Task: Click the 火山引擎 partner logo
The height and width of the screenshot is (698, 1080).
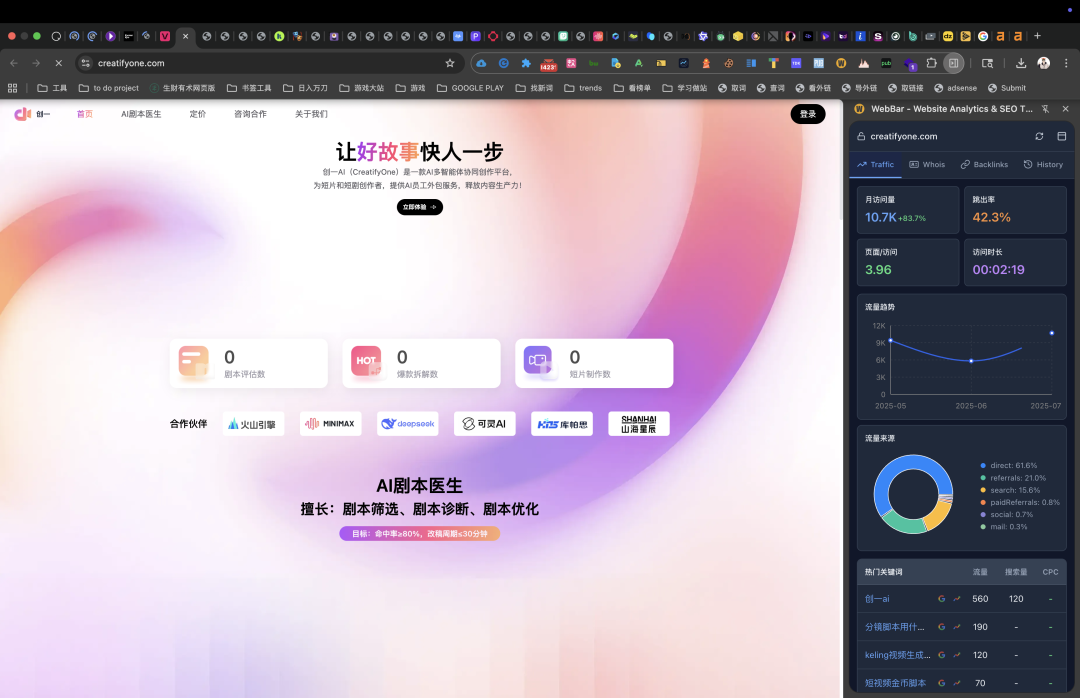Action: [x=253, y=424]
